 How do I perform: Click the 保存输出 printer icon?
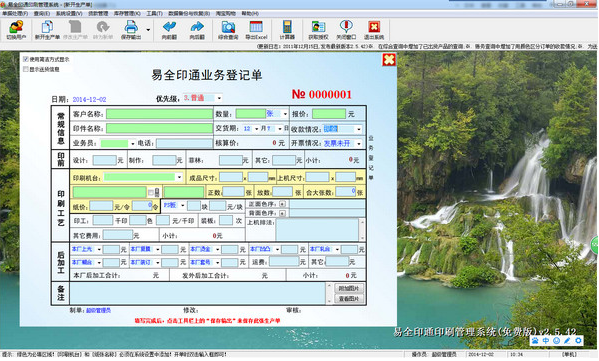click(131, 30)
